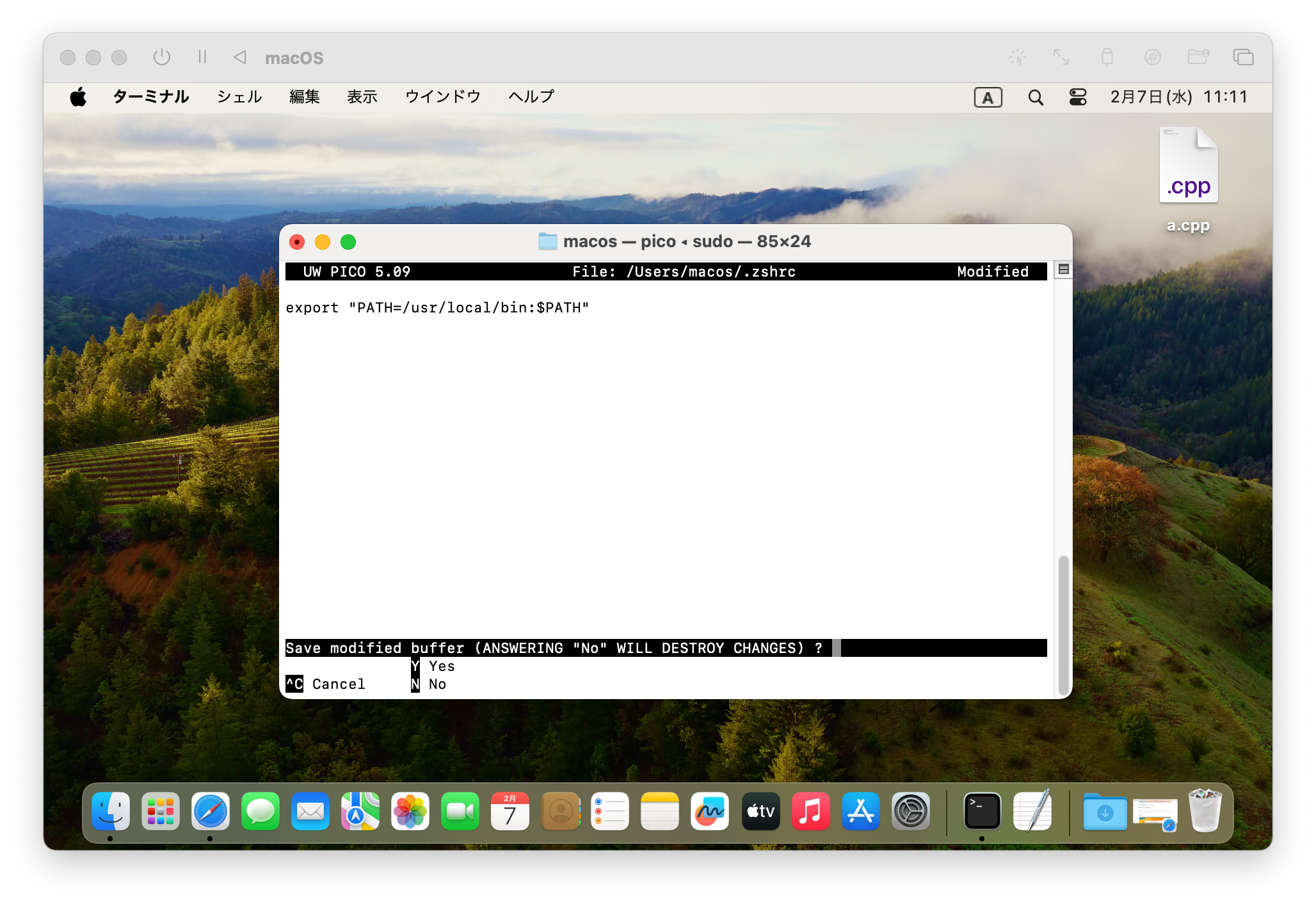This screenshot has width=1316, height=904.
Task: Open the Spotlight search magnifier
Action: pyautogui.click(x=1036, y=97)
